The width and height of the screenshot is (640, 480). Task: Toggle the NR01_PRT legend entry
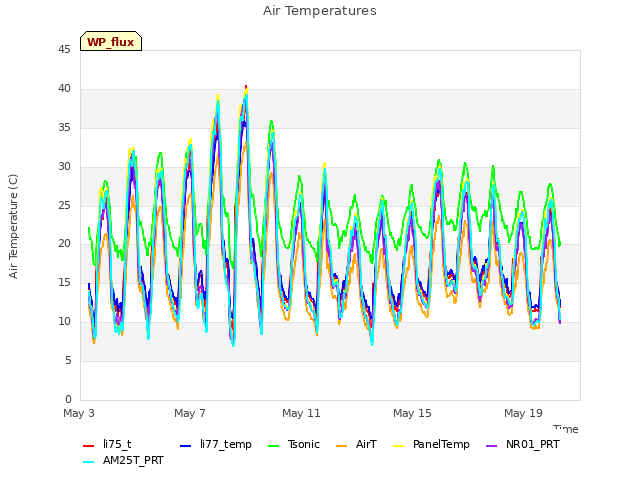click(523, 444)
